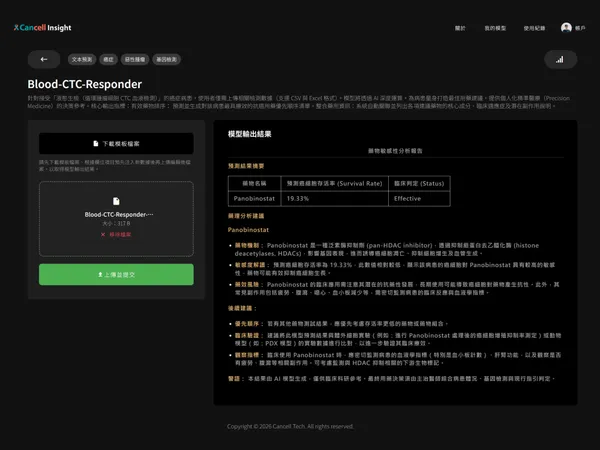Click the user avatar icon

[566, 28]
